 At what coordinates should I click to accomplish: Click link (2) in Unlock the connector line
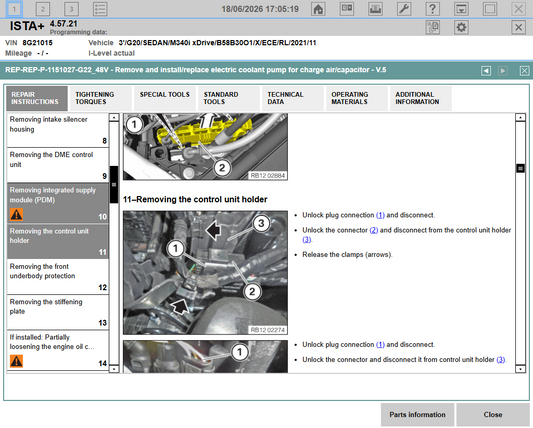(374, 230)
